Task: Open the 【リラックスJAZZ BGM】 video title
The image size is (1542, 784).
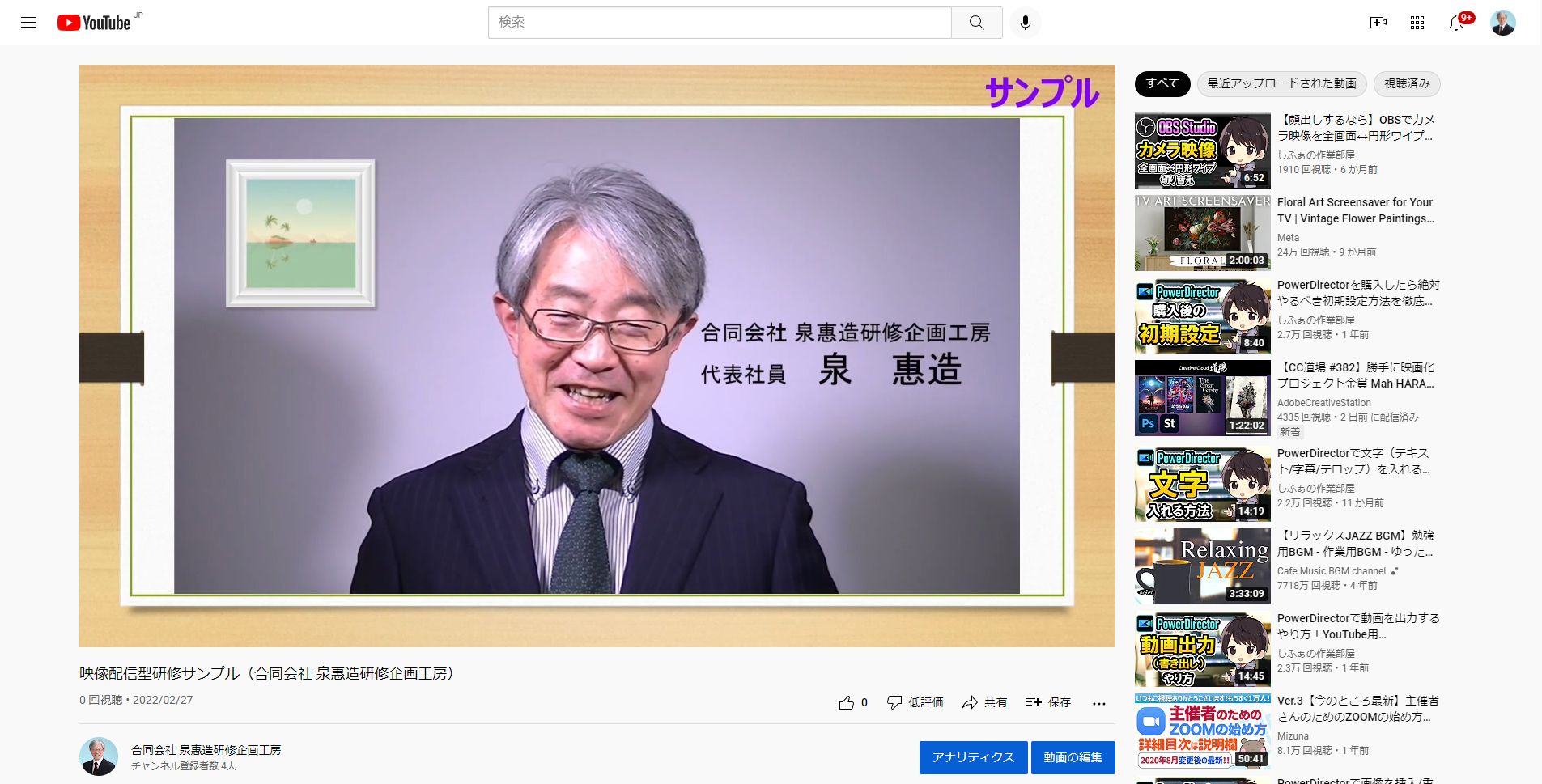Action: coord(1356,544)
